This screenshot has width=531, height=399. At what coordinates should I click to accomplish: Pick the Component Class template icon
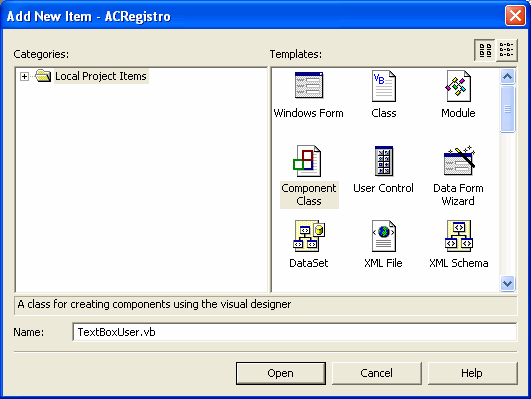click(x=307, y=161)
